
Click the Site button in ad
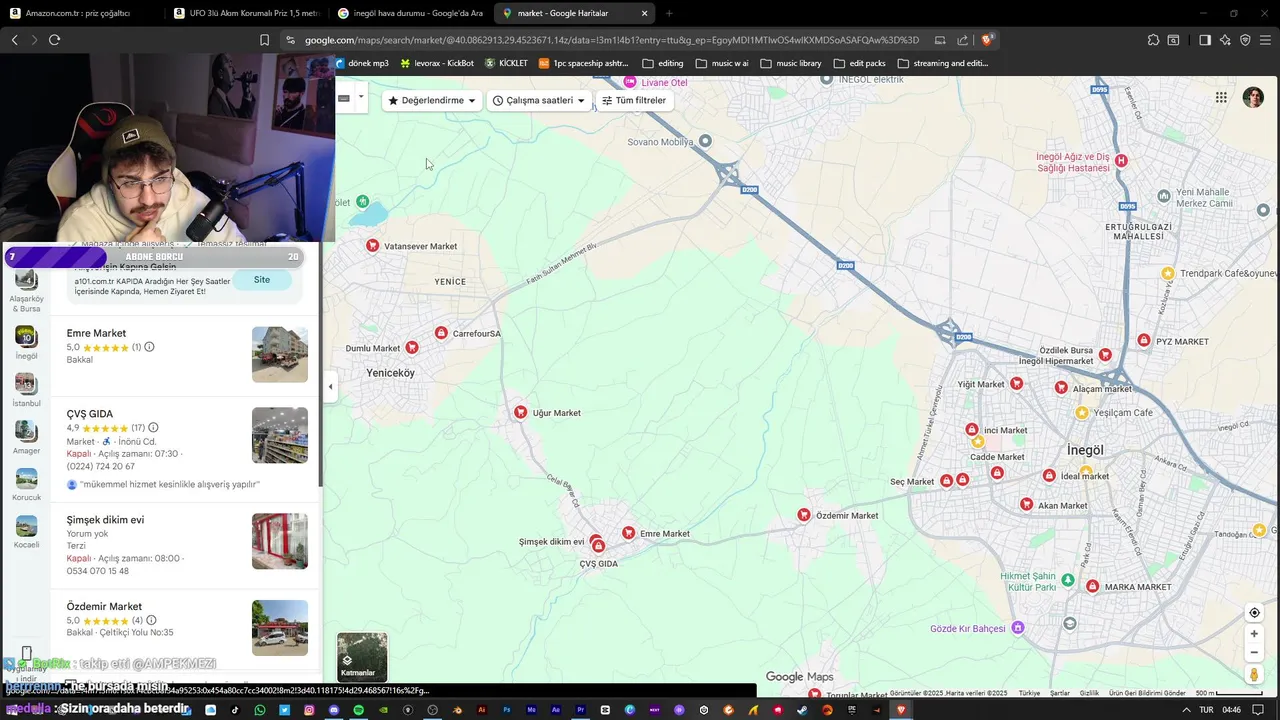click(x=262, y=280)
